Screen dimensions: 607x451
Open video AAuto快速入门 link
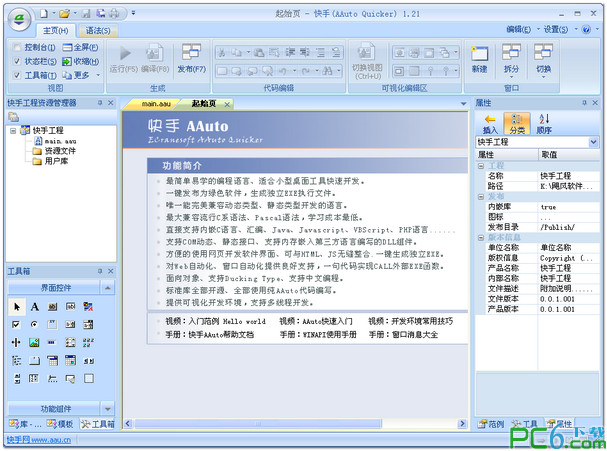point(316,321)
